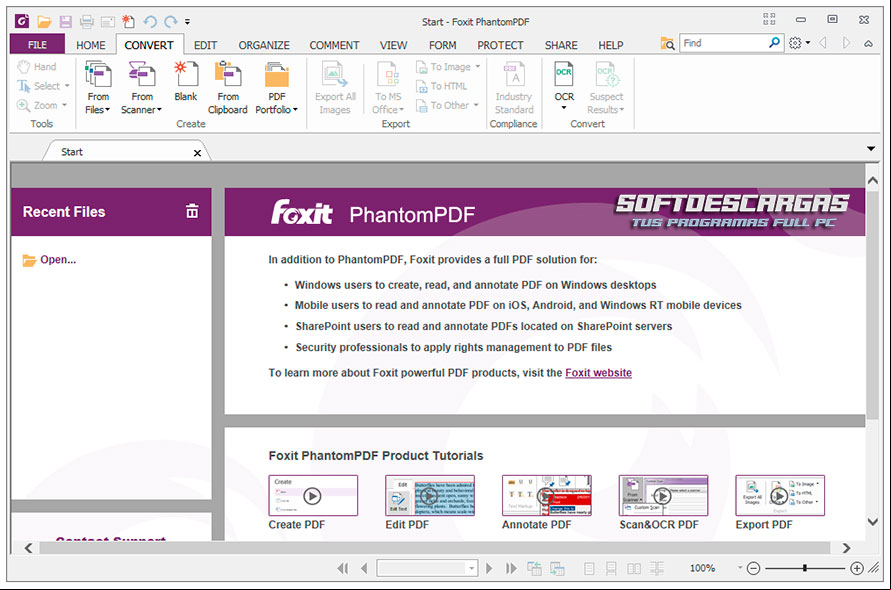Click the Email icon in quick access toolbar

pyautogui.click(x=107, y=22)
